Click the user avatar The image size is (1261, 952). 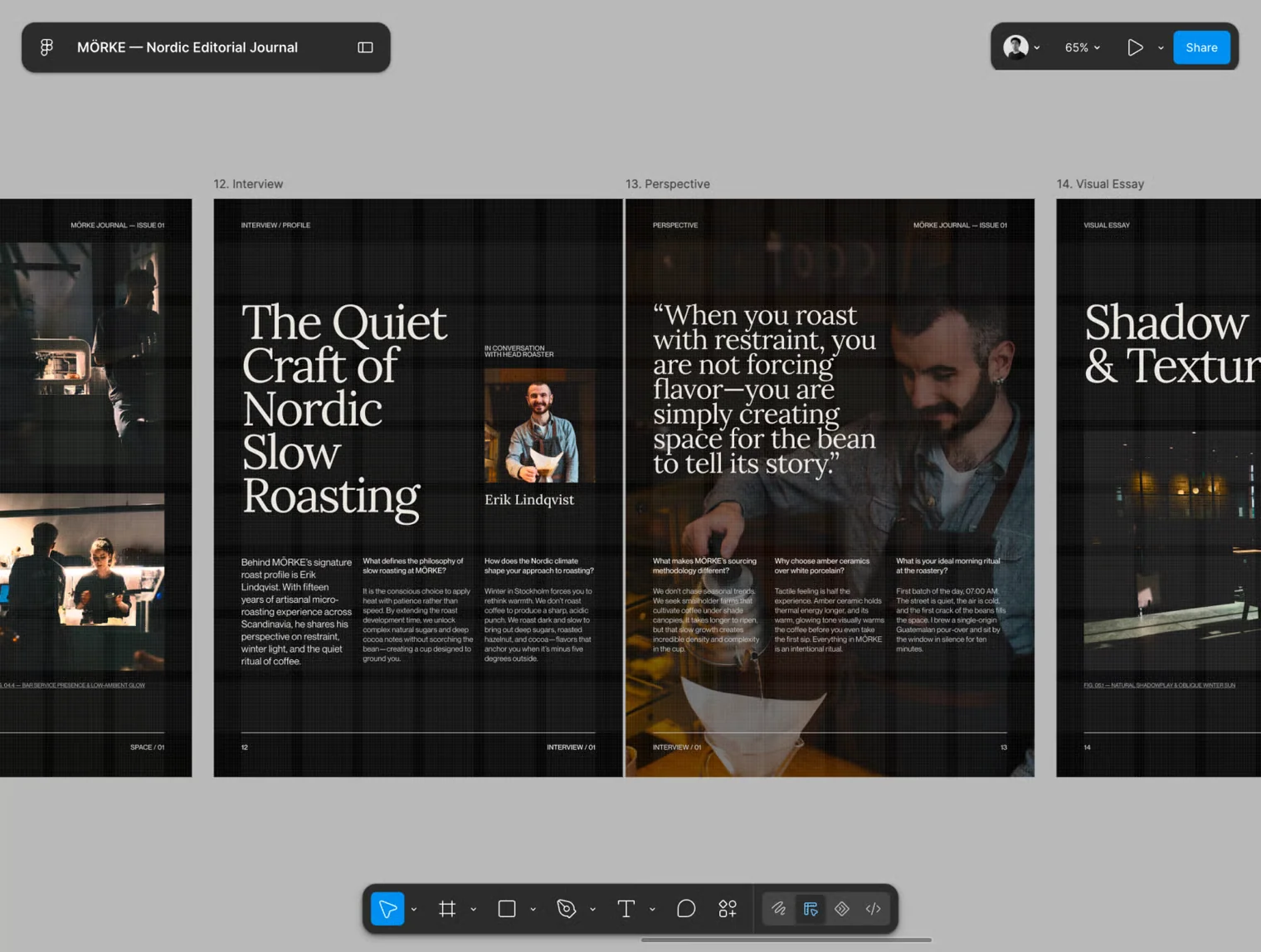1015,47
